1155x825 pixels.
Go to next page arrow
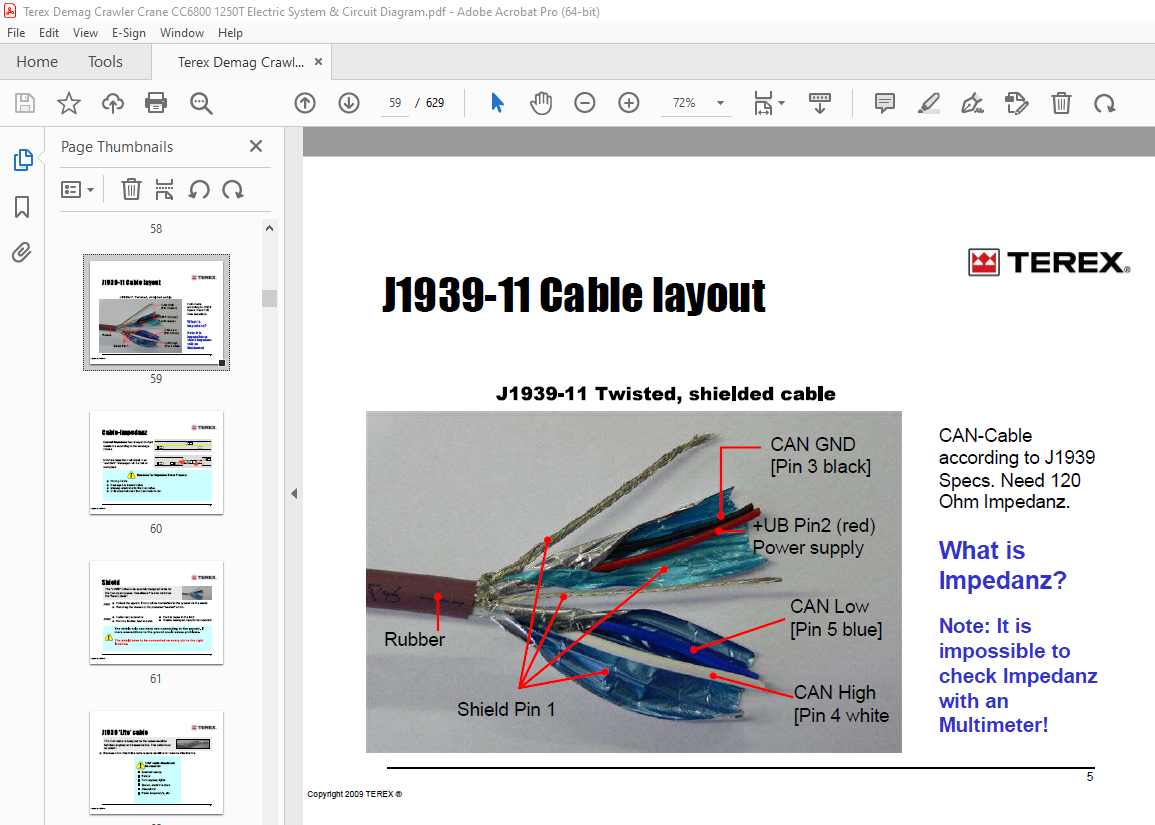click(349, 103)
